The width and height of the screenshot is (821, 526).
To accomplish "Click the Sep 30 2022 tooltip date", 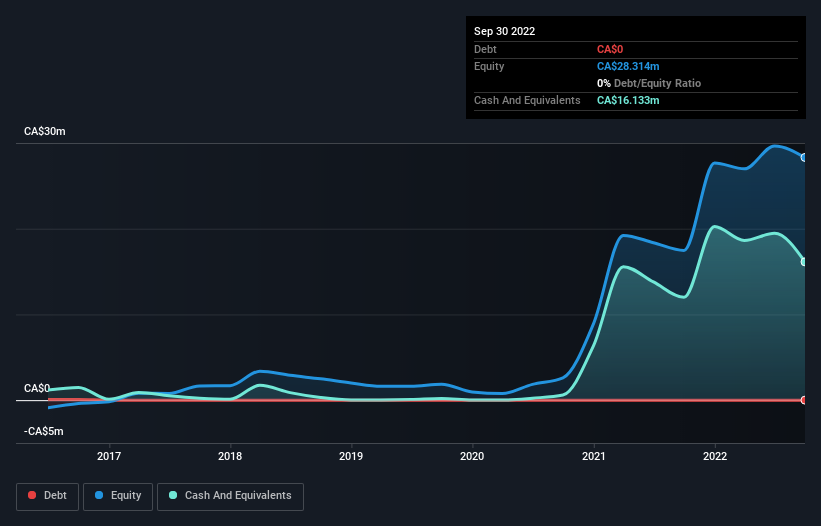I will (504, 31).
